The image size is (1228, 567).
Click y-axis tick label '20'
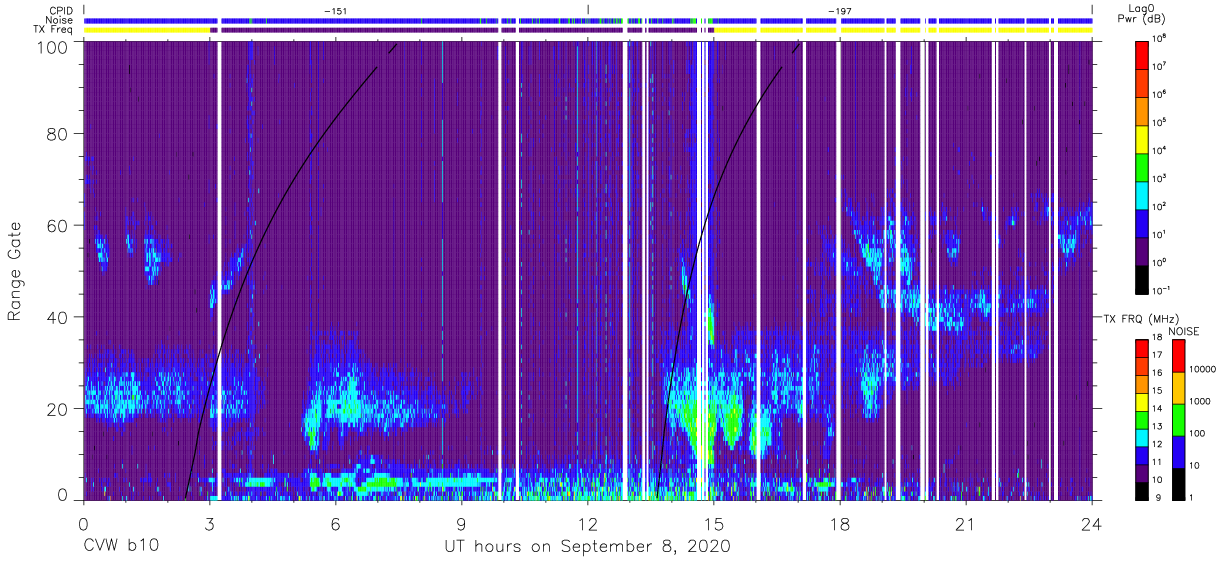point(57,408)
